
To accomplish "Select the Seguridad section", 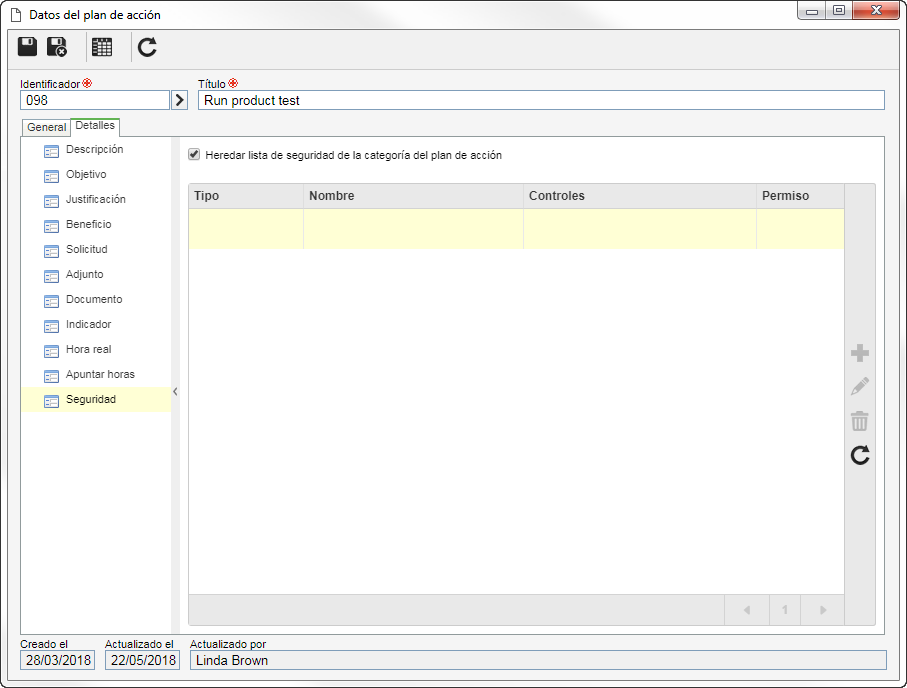I will coord(96,399).
